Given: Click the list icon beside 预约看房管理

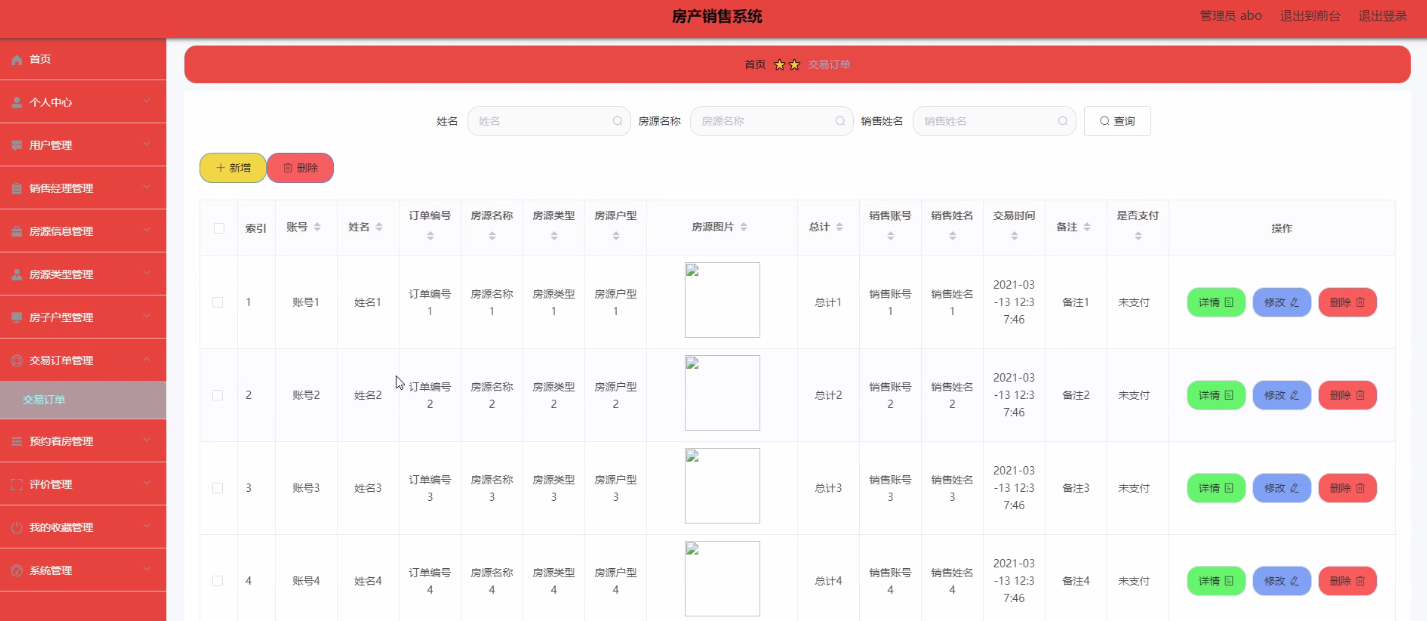Looking at the screenshot, I should 16,442.
